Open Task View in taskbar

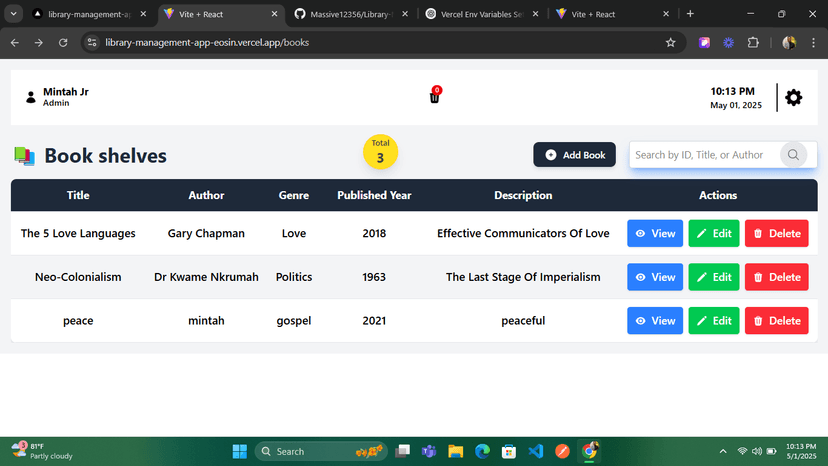click(402, 451)
